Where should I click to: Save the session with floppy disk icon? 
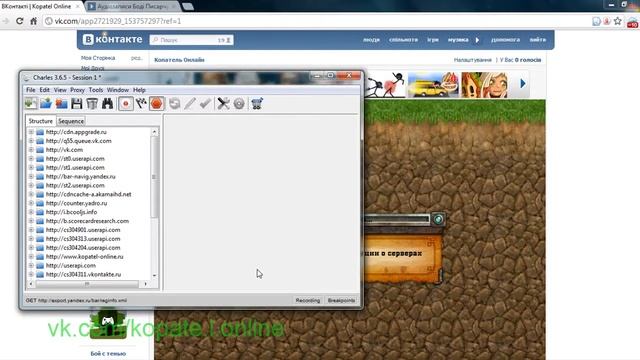click(77, 104)
